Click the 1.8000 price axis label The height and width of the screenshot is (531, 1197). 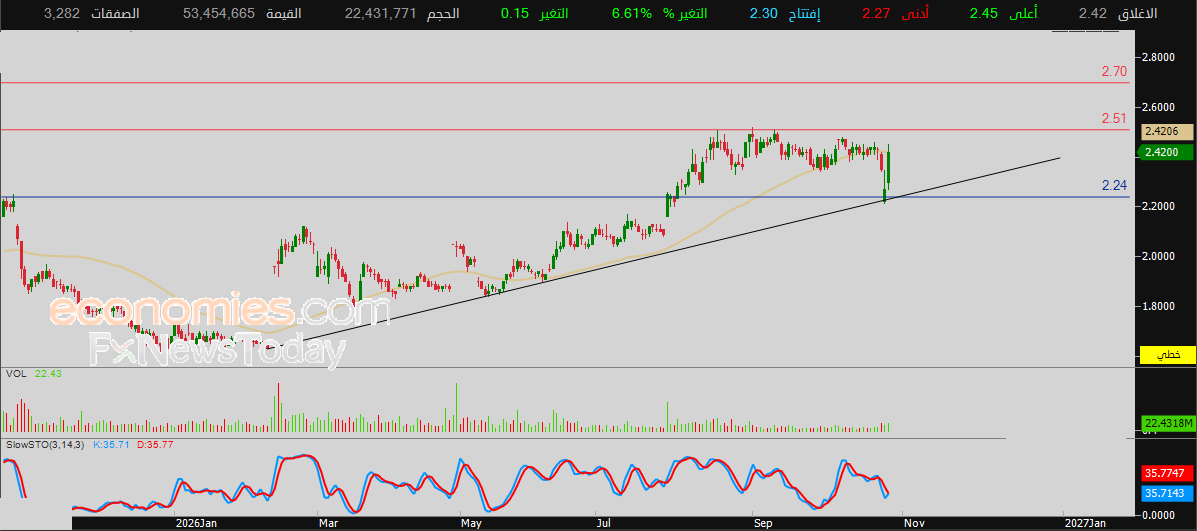coord(1158,306)
